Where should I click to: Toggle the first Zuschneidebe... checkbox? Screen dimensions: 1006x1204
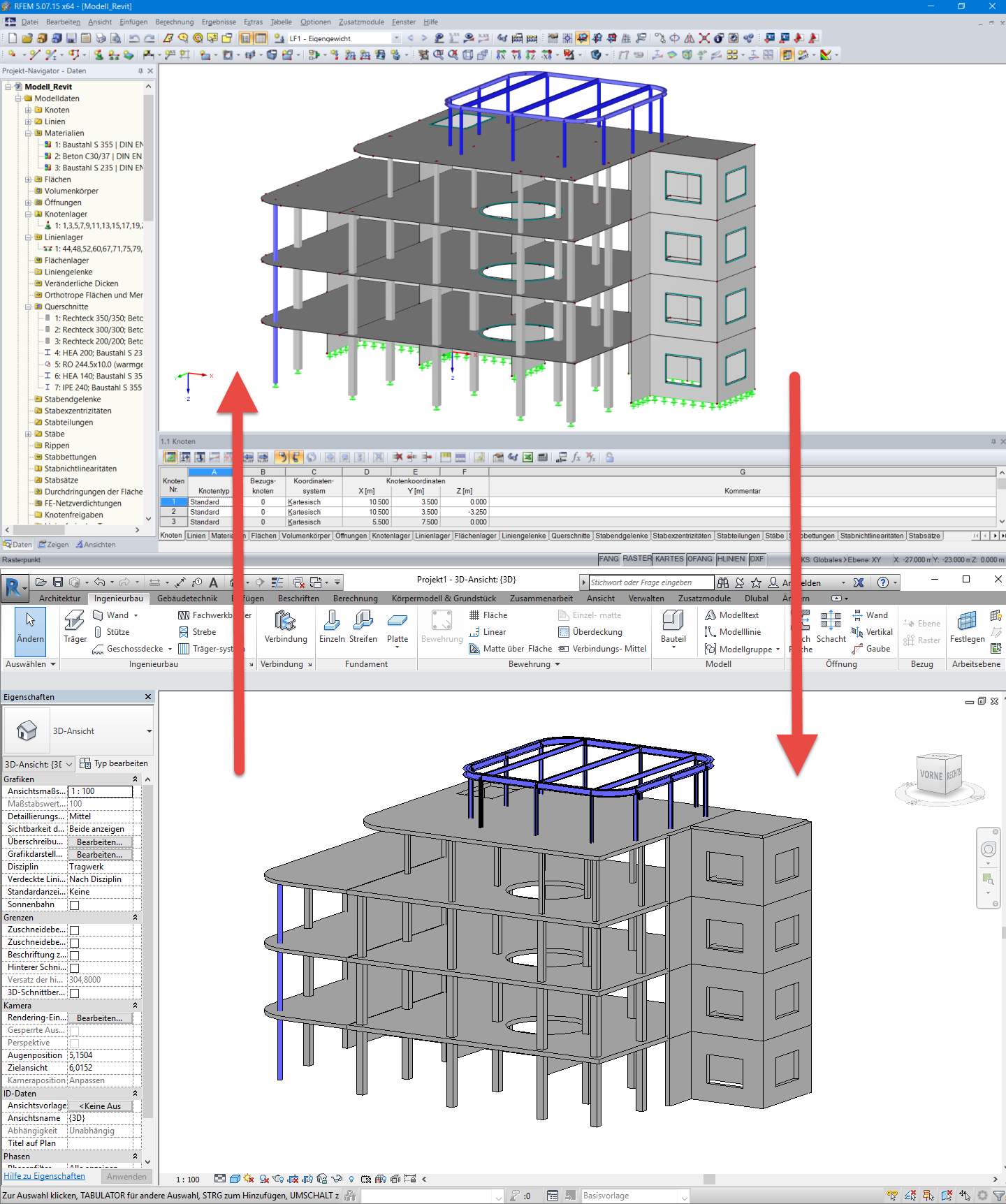coord(74,930)
